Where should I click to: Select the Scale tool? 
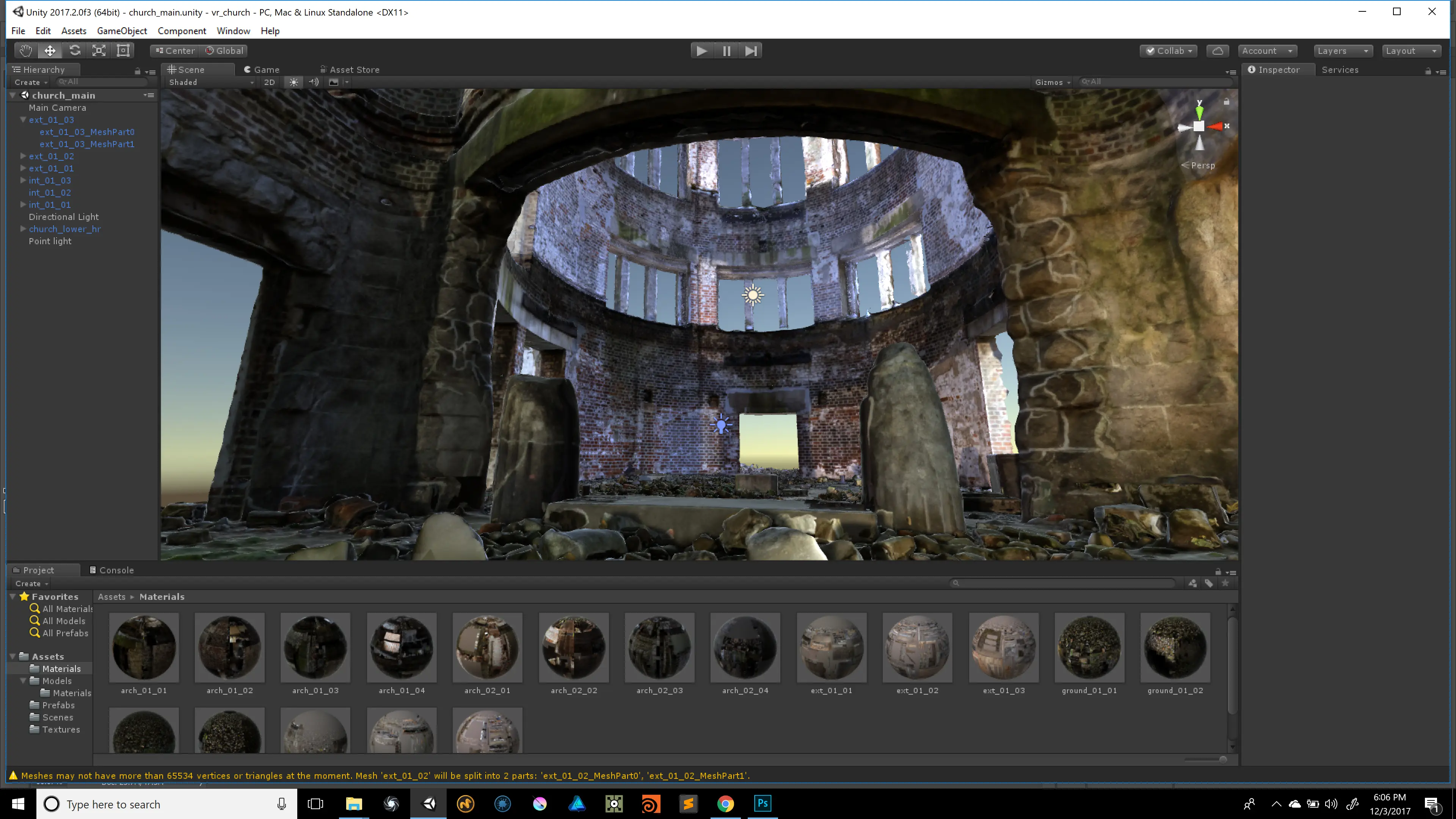(99, 51)
